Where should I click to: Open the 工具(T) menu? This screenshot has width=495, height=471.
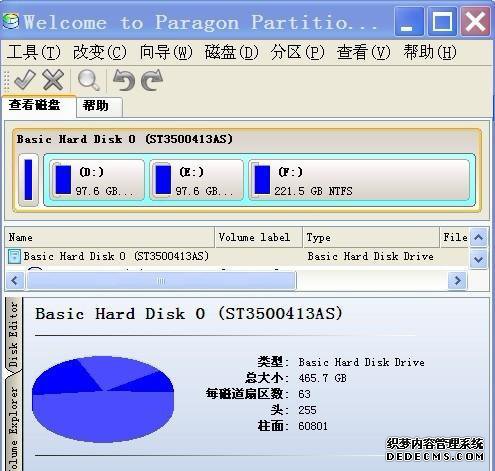coord(34,52)
